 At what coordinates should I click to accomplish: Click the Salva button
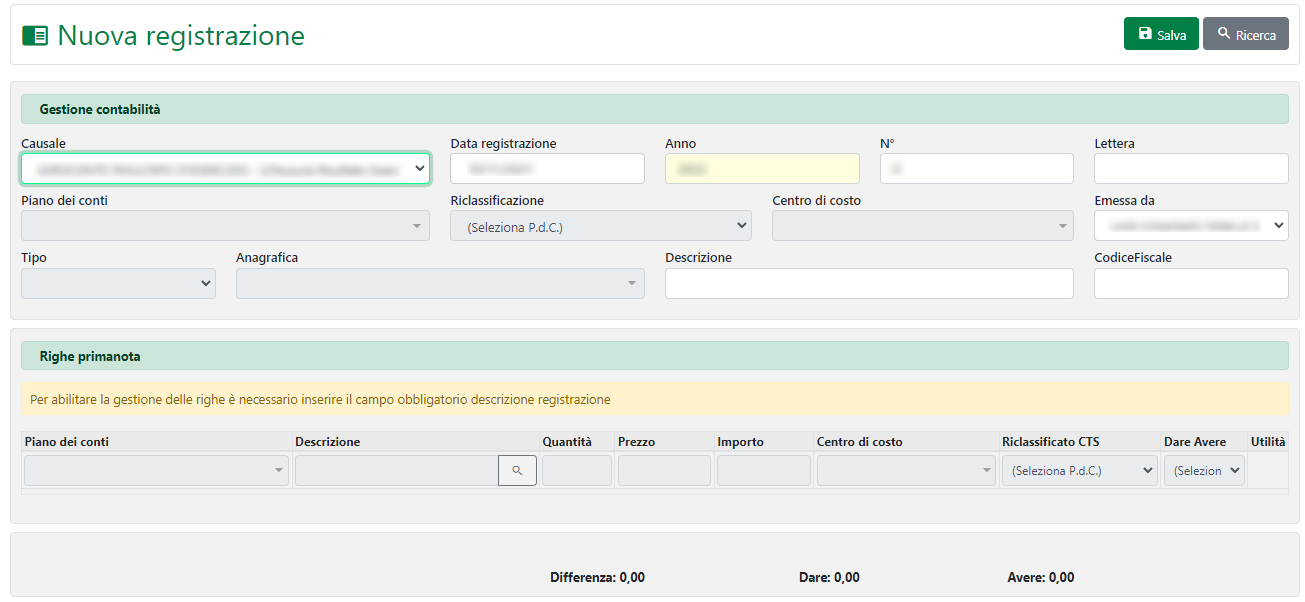[1160, 34]
